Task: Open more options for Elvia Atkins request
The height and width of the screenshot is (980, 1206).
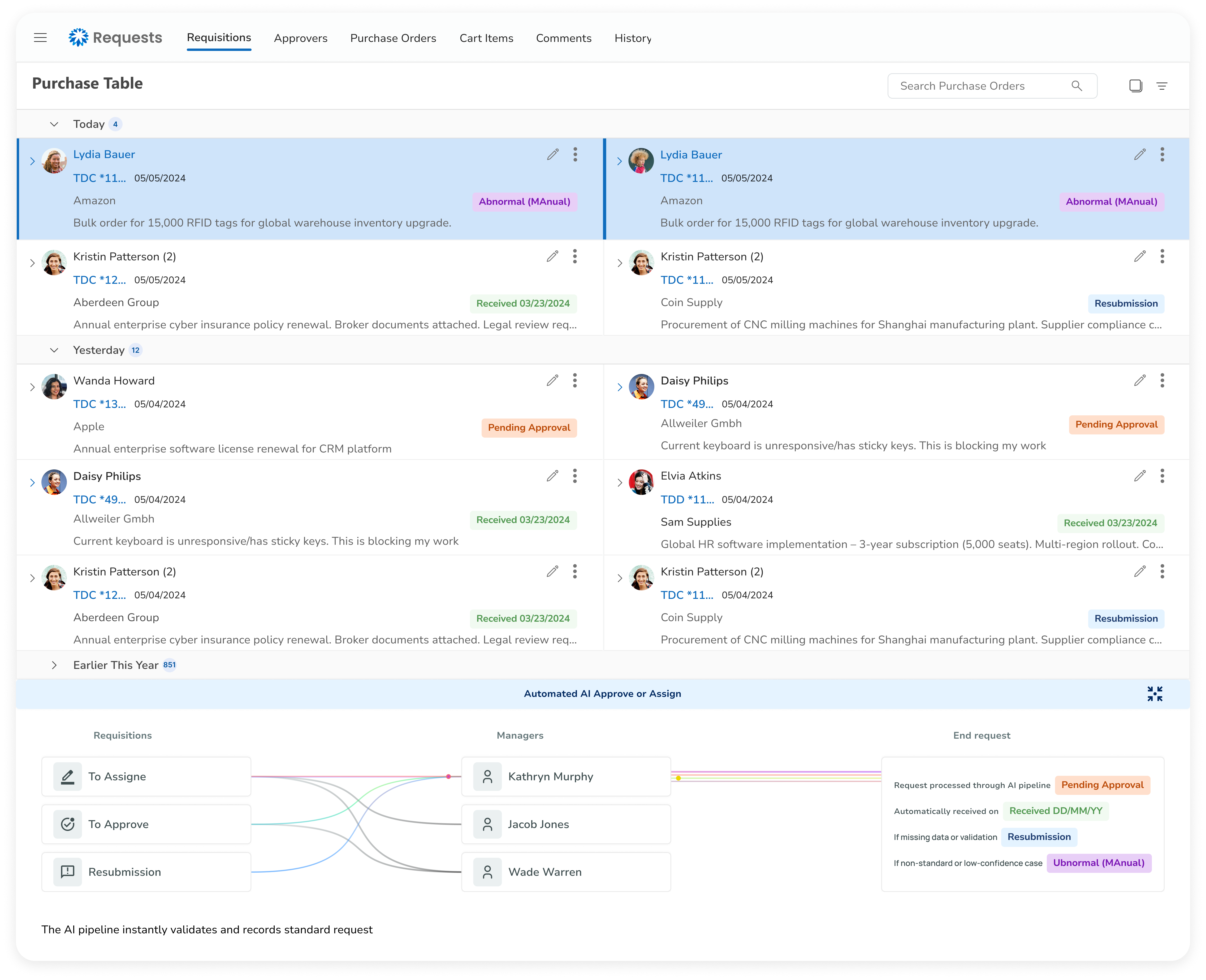Action: click(1162, 476)
